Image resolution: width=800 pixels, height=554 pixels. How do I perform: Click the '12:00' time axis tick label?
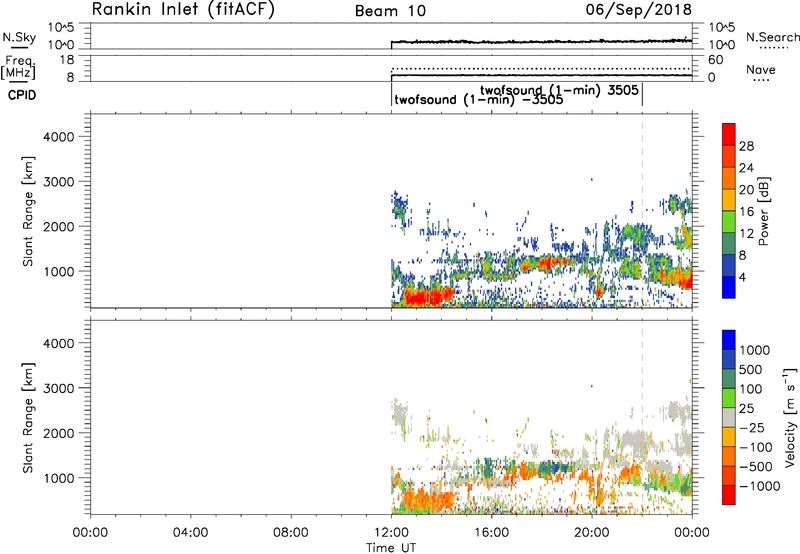(x=391, y=533)
